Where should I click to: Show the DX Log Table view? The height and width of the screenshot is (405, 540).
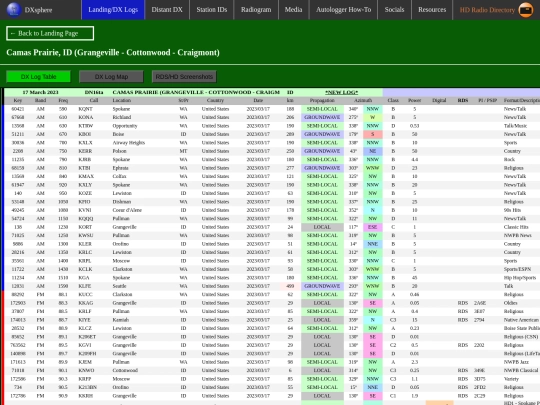(x=38, y=76)
